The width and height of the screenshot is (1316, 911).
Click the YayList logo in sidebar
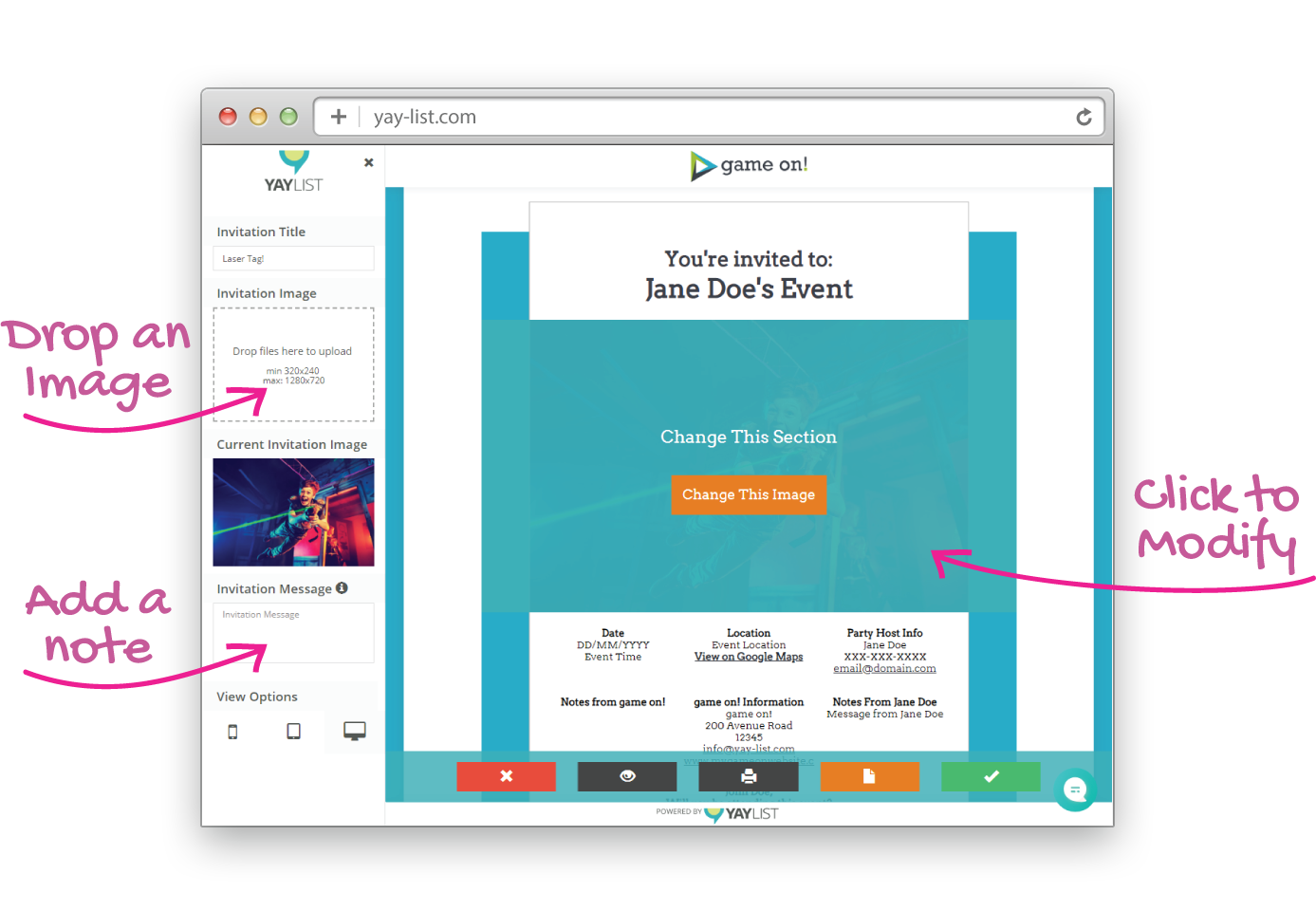coord(293,172)
